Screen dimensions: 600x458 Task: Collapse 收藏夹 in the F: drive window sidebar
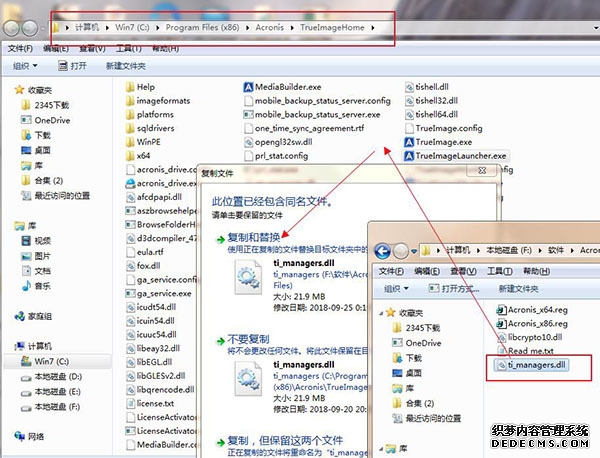[x=381, y=313]
